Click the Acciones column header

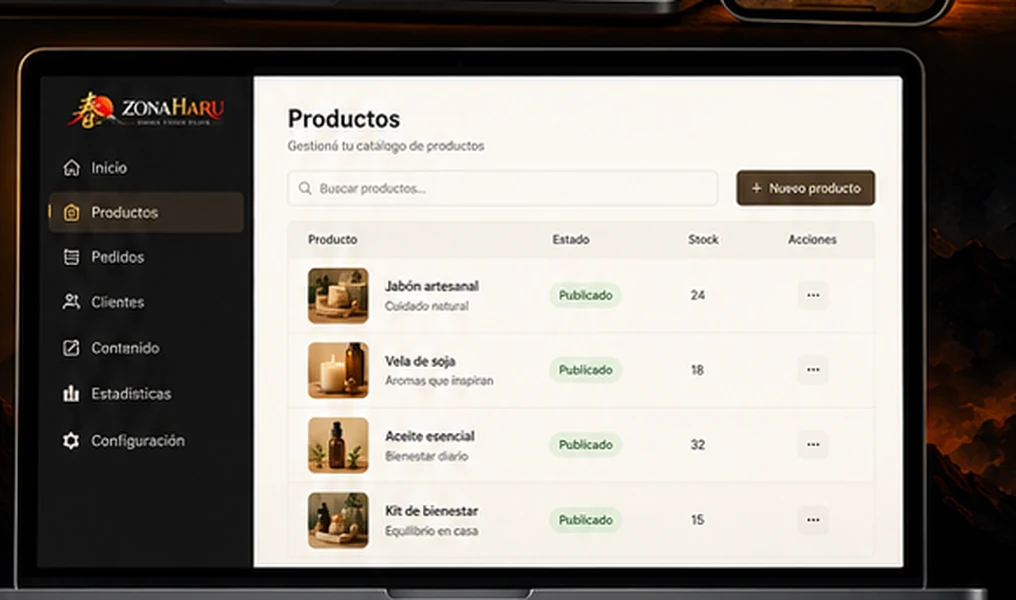(x=813, y=240)
